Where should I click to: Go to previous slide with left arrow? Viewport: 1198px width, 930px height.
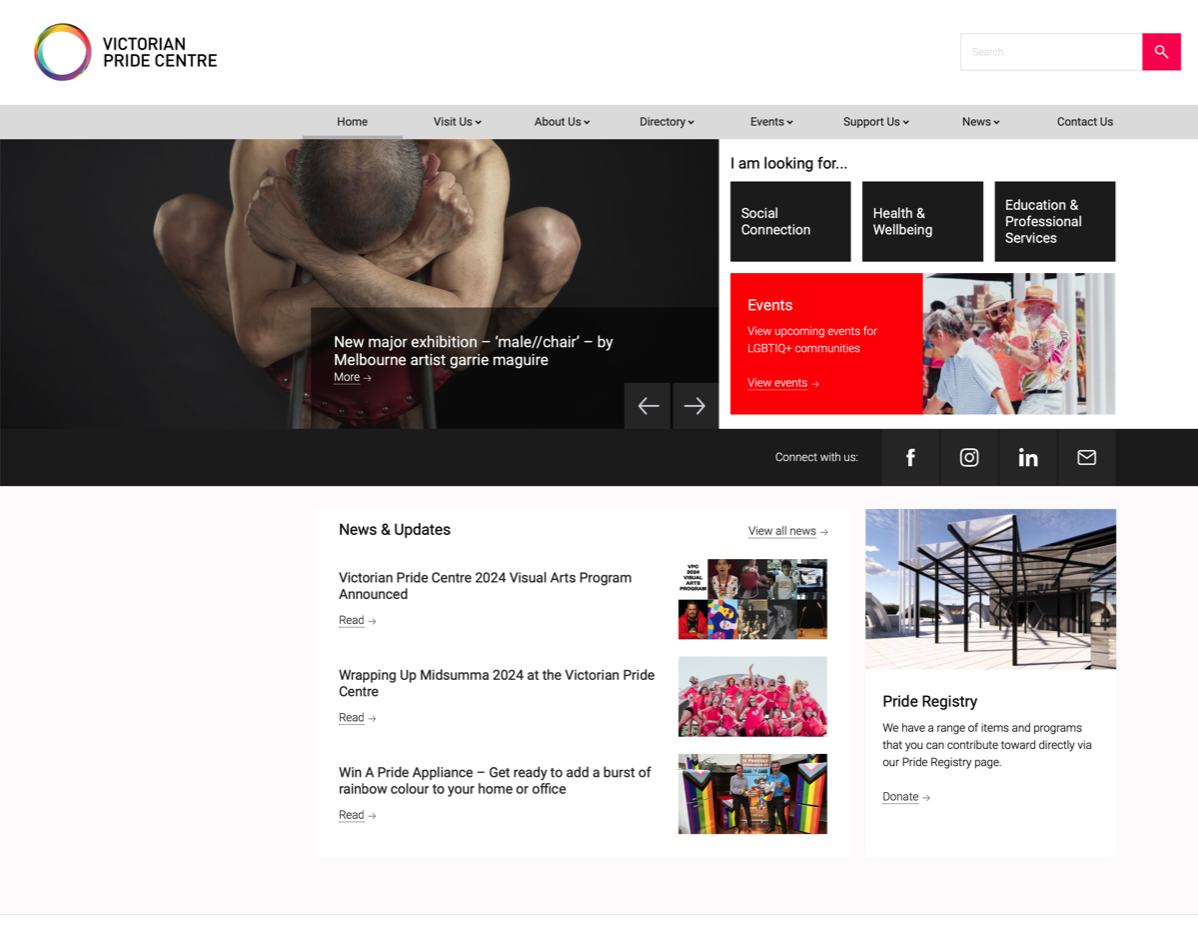click(648, 406)
